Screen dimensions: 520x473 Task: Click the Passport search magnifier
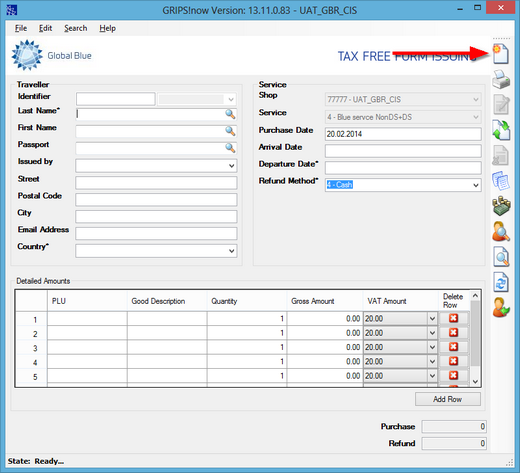click(230, 148)
